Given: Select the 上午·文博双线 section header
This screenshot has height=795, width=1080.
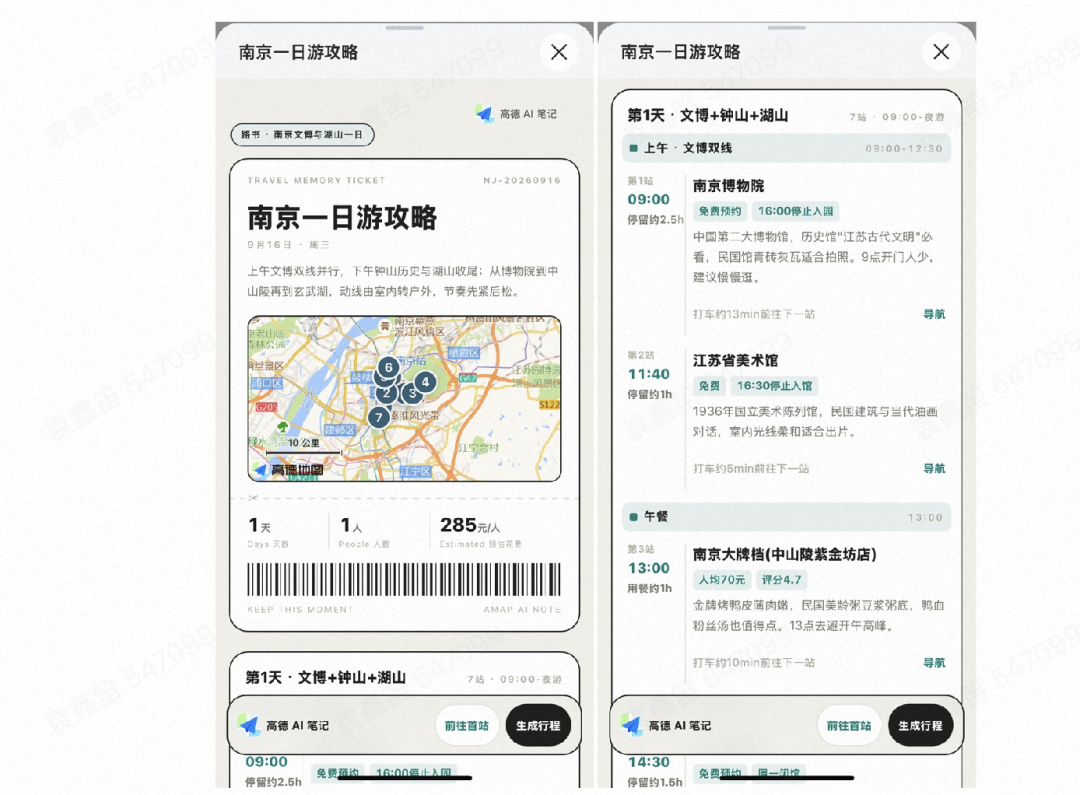Looking at the screenshot, I should 786,148.
